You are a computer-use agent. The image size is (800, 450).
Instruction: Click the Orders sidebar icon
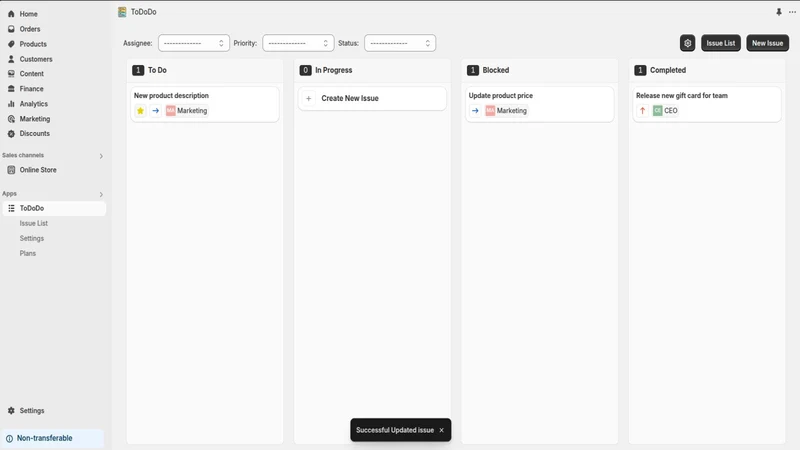tap(11, 29)
